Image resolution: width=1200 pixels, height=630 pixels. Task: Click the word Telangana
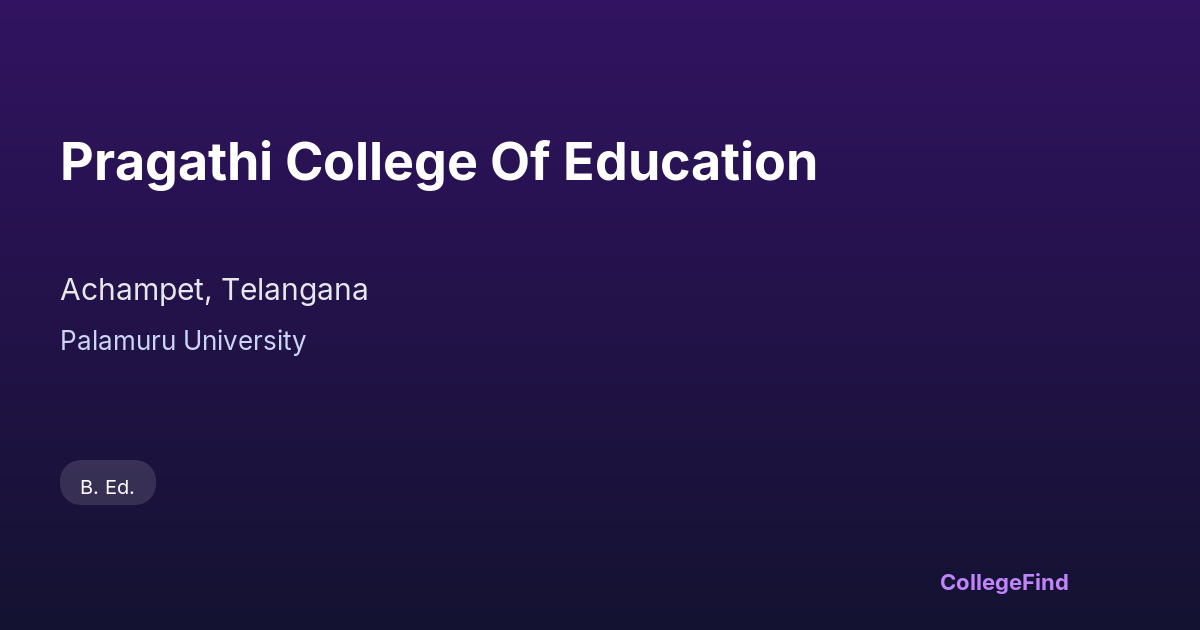pyautogui.click(x=295, y=290)
